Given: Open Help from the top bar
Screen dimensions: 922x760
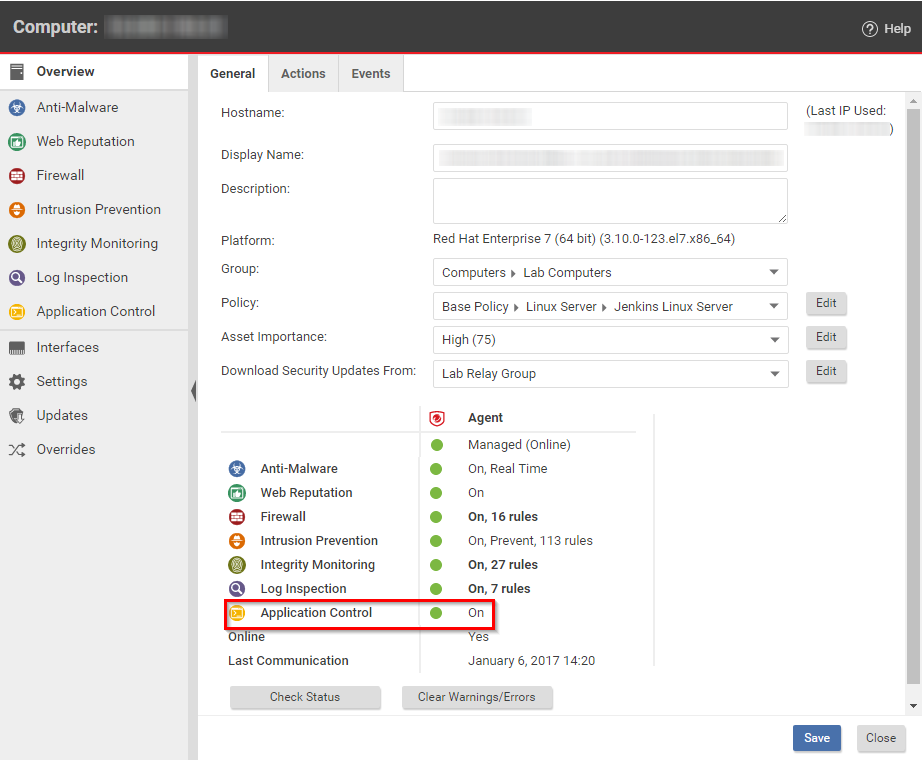Looking at the screenshot, I should [x=886, y=28].
